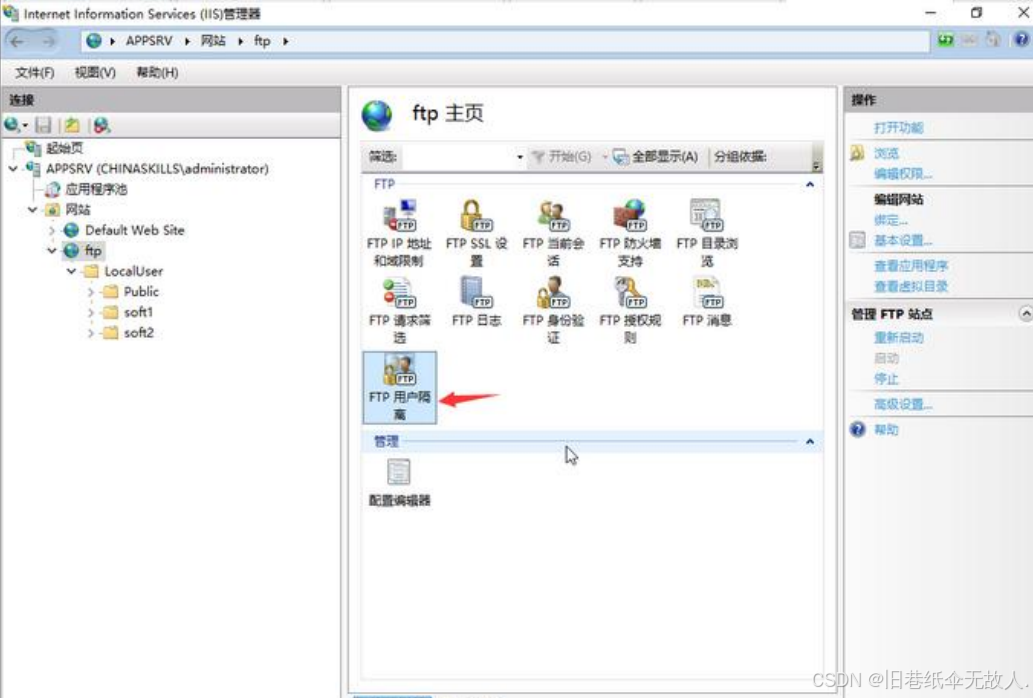
Task: Open FTP 防火墙支持 feature
Action: coord(630,232)
